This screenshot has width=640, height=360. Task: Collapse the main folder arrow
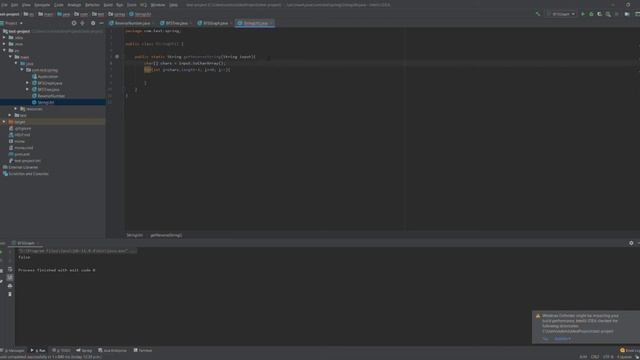point(11,57)
